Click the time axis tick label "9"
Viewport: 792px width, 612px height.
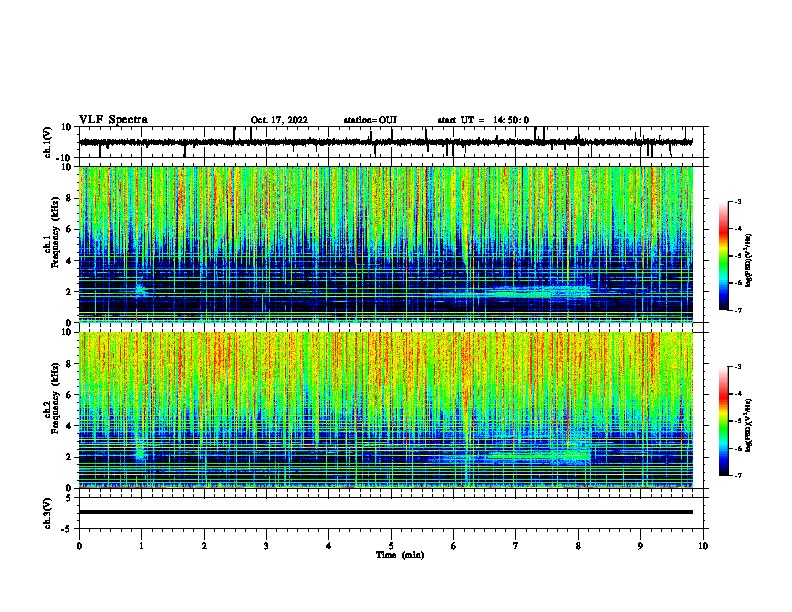(640, 546)
